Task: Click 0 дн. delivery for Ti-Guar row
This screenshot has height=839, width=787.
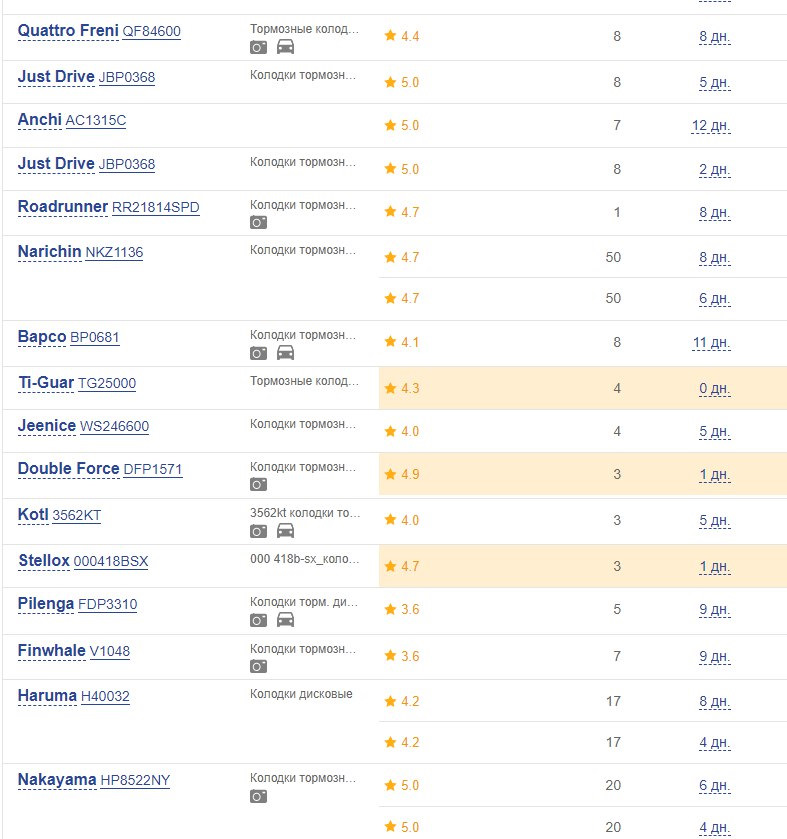Action: tap(715, 388)
